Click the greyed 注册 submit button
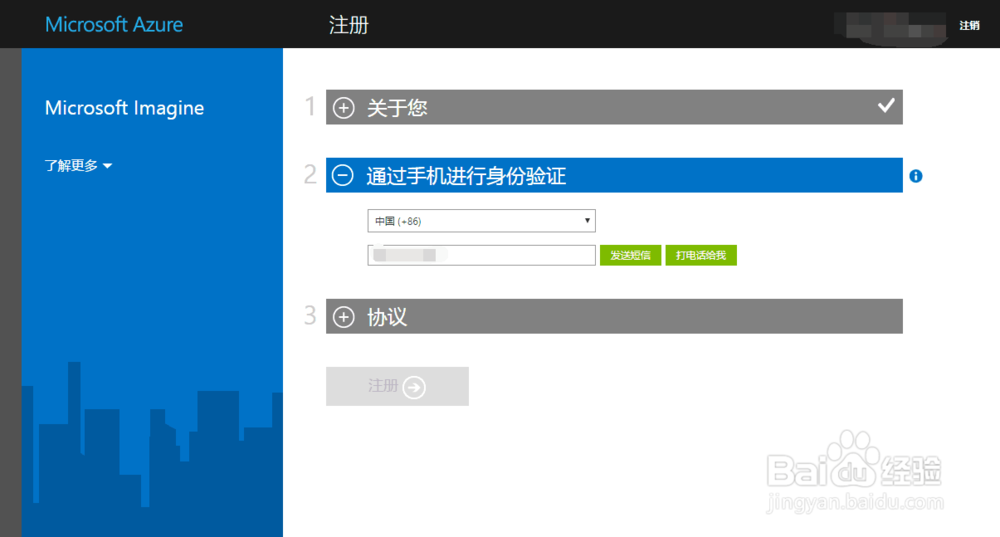Viewport: 1000px width, 537px height. pyautogui.click(x=397, y=386)
